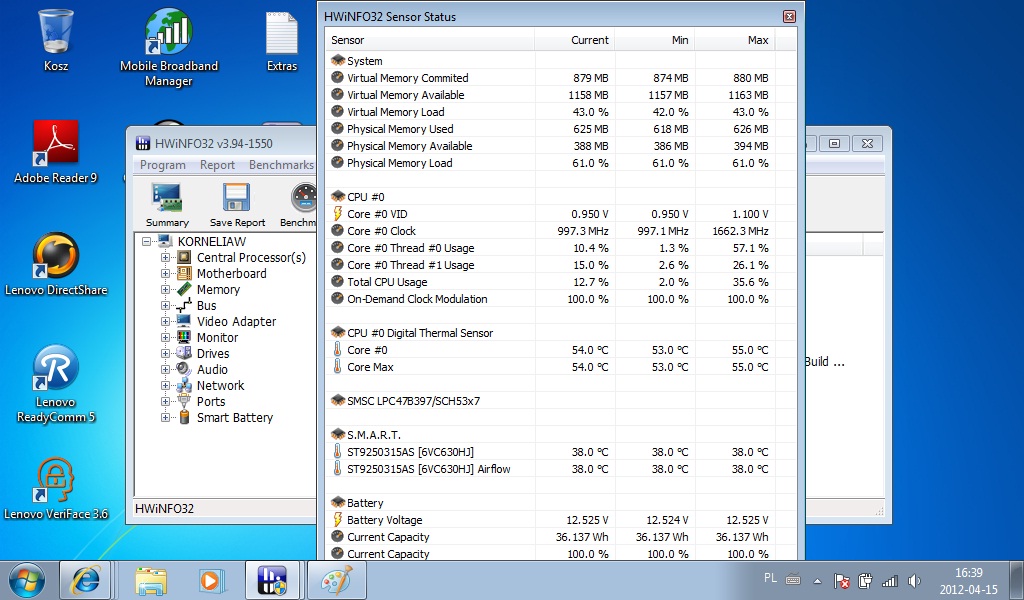Expand the Network tree node
Viewport: 1024px width, 600px height.
coord(165,385)
